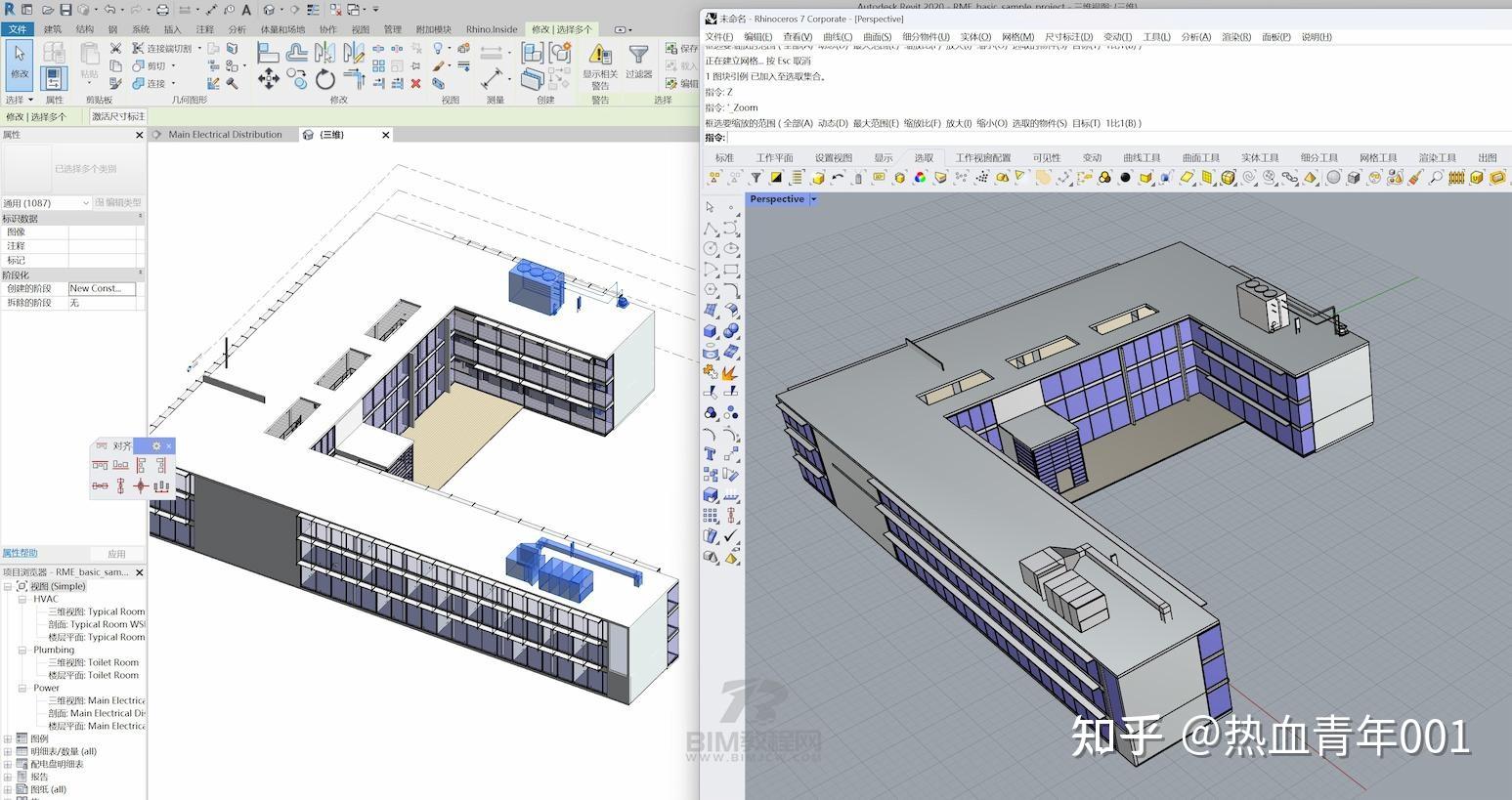The width and height of the screenshot is (1512, 800).
Task: Click the 编辑类型 button in Properties palette
Action: pos(119,202)
